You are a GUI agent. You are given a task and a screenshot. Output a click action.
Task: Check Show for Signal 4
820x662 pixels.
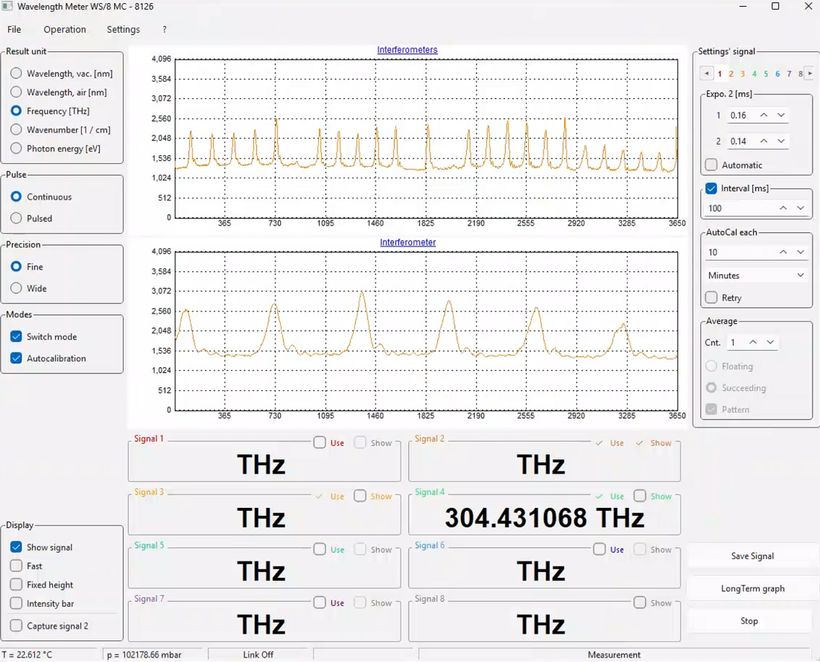[640, 495]
